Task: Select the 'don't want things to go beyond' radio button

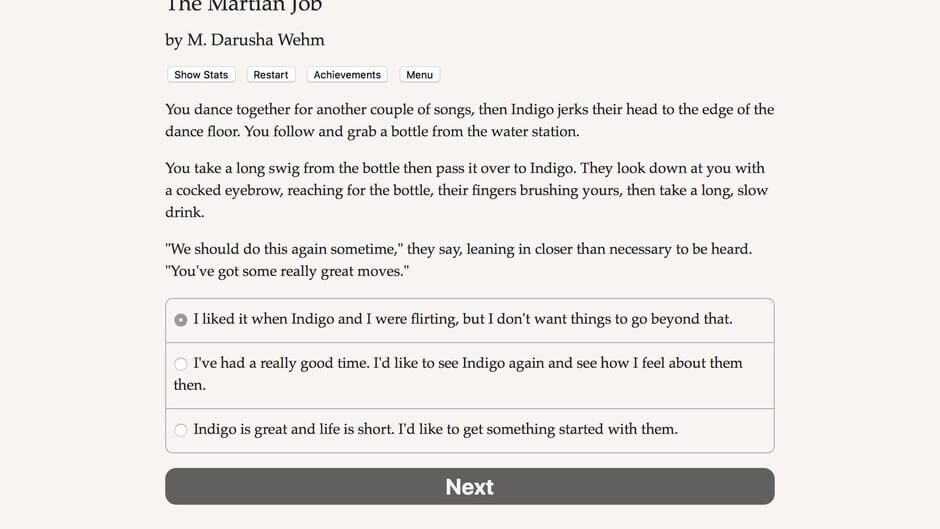Action: click(181, 320)
